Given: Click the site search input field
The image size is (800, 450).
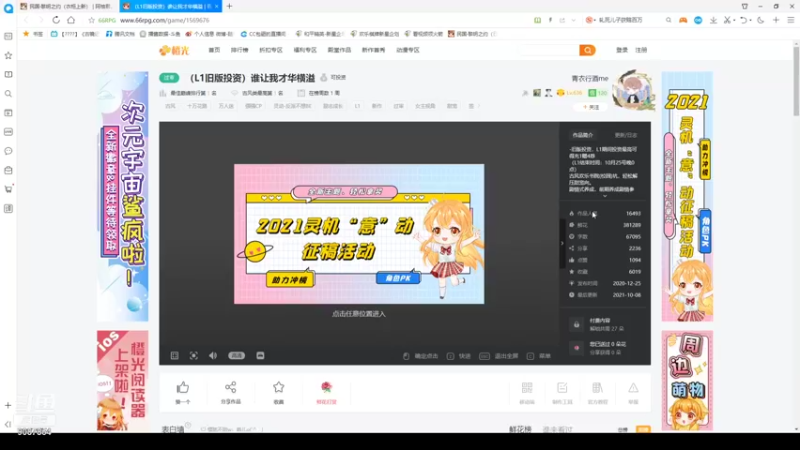Looking at the screenshot, I should pyautogui.click(x=549, y=50).
